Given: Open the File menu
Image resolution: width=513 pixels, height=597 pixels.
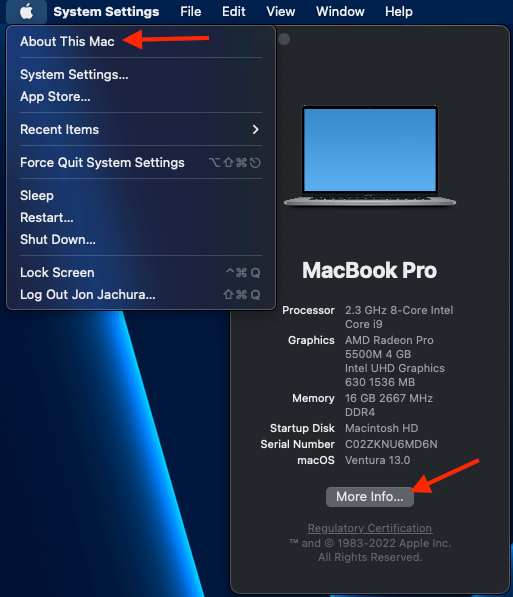Looking at the screenshot, I should coord(190,12).
